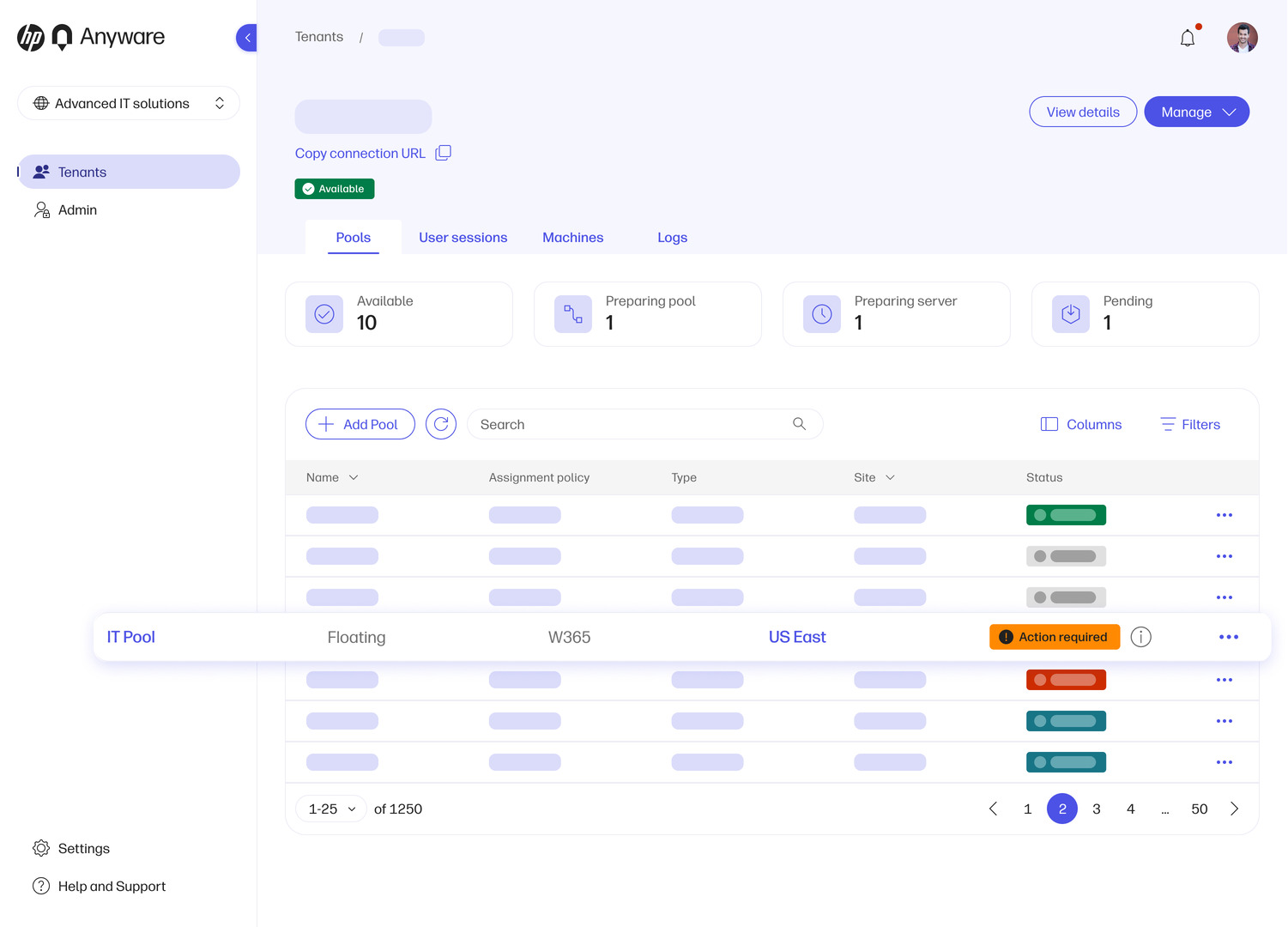Click the search magnifier icon
Image resolution: width=1288 pixels, height=927 pixels.
799,424
